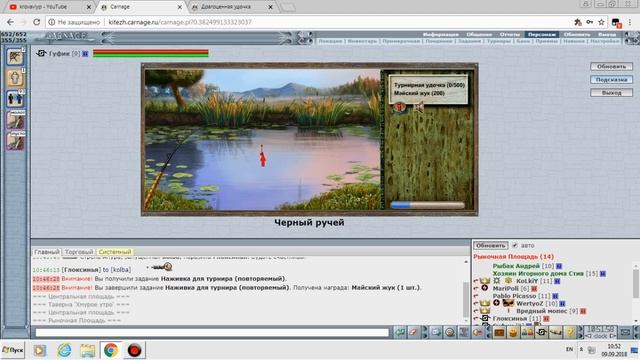Click the green arrow send icon
640x360 pixels.
400,333
